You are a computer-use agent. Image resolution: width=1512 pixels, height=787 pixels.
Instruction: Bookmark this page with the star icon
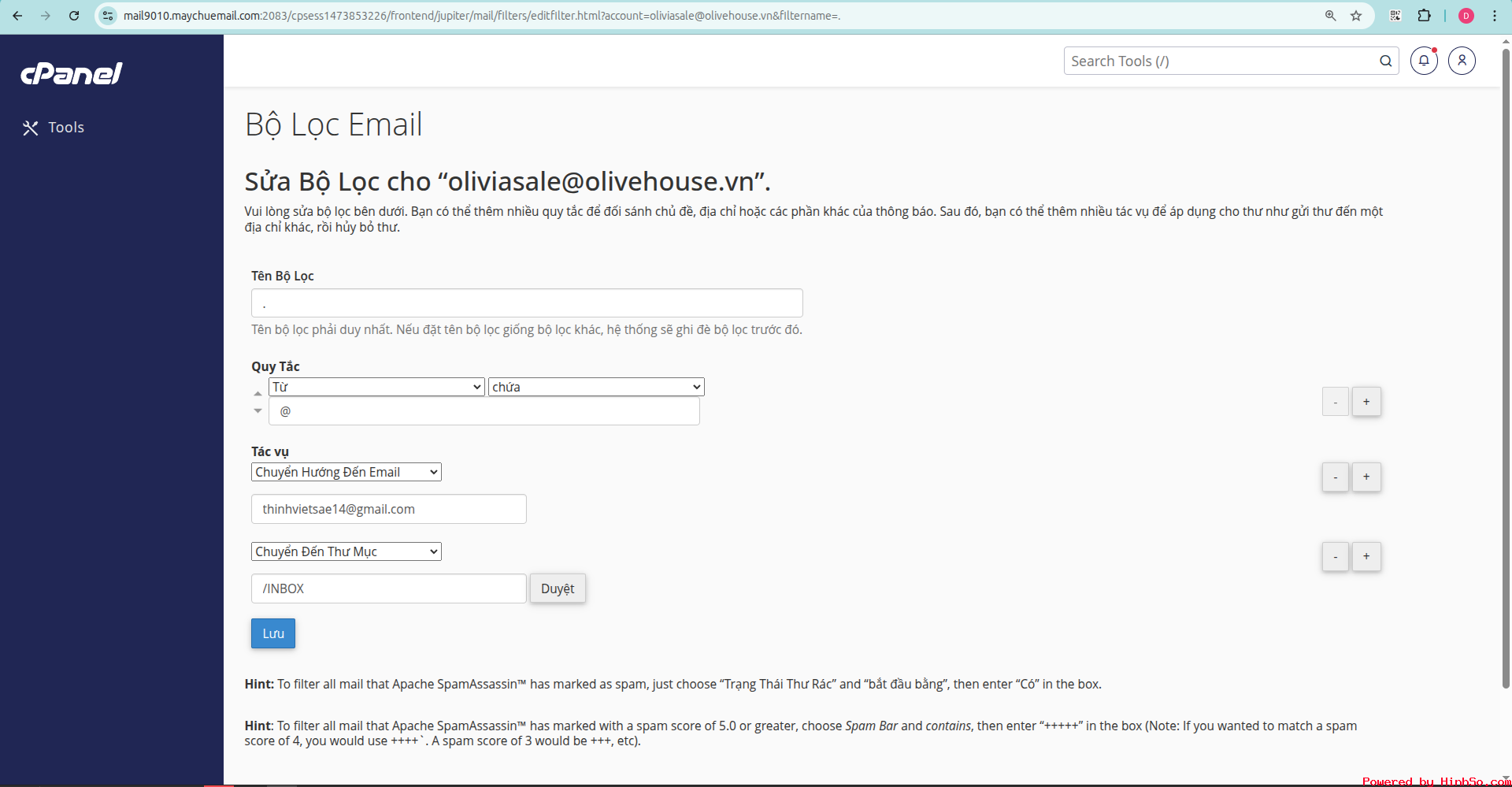(1356, 16)
